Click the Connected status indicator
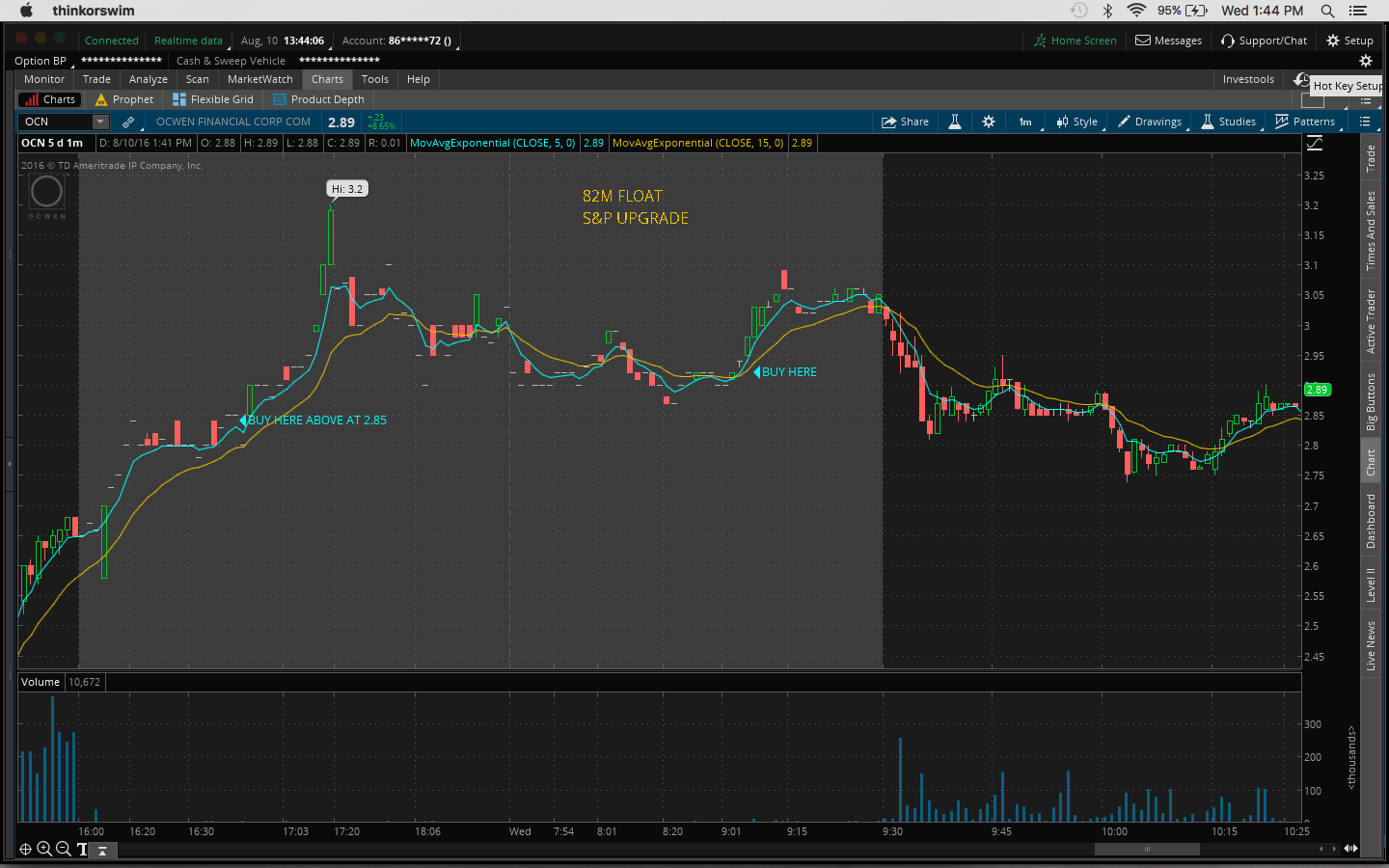The width and height of the screenshot is (1389, 868). pos(112,41)
